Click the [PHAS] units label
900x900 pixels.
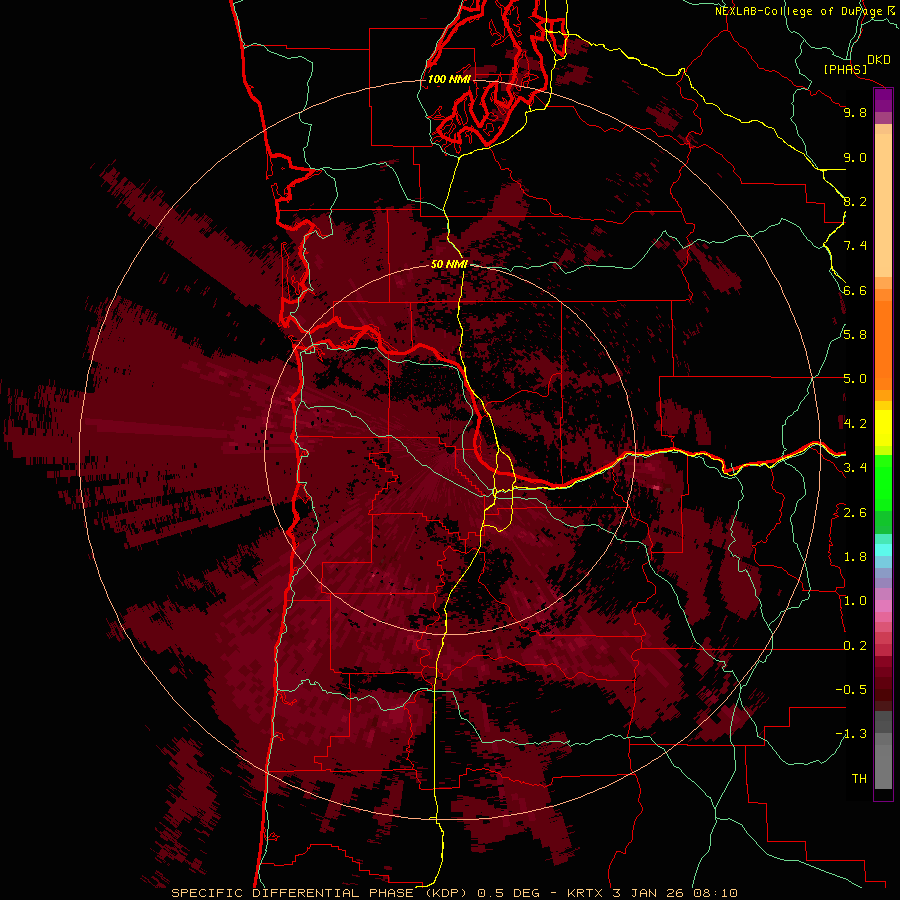(845, 69)
